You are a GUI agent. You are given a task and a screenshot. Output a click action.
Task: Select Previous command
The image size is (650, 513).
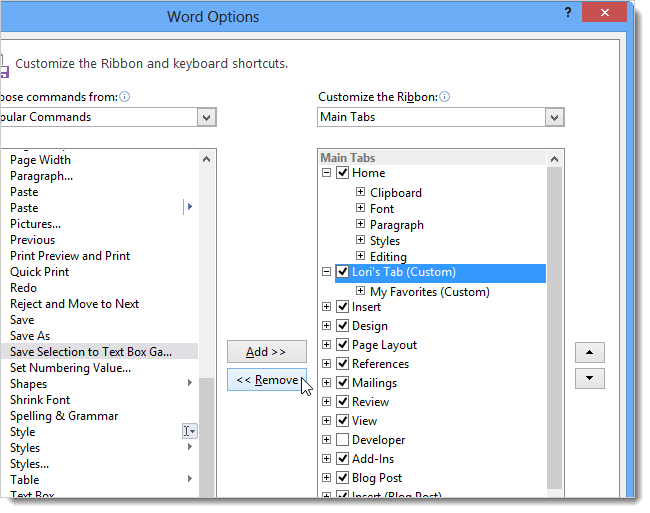coord(32,240)
